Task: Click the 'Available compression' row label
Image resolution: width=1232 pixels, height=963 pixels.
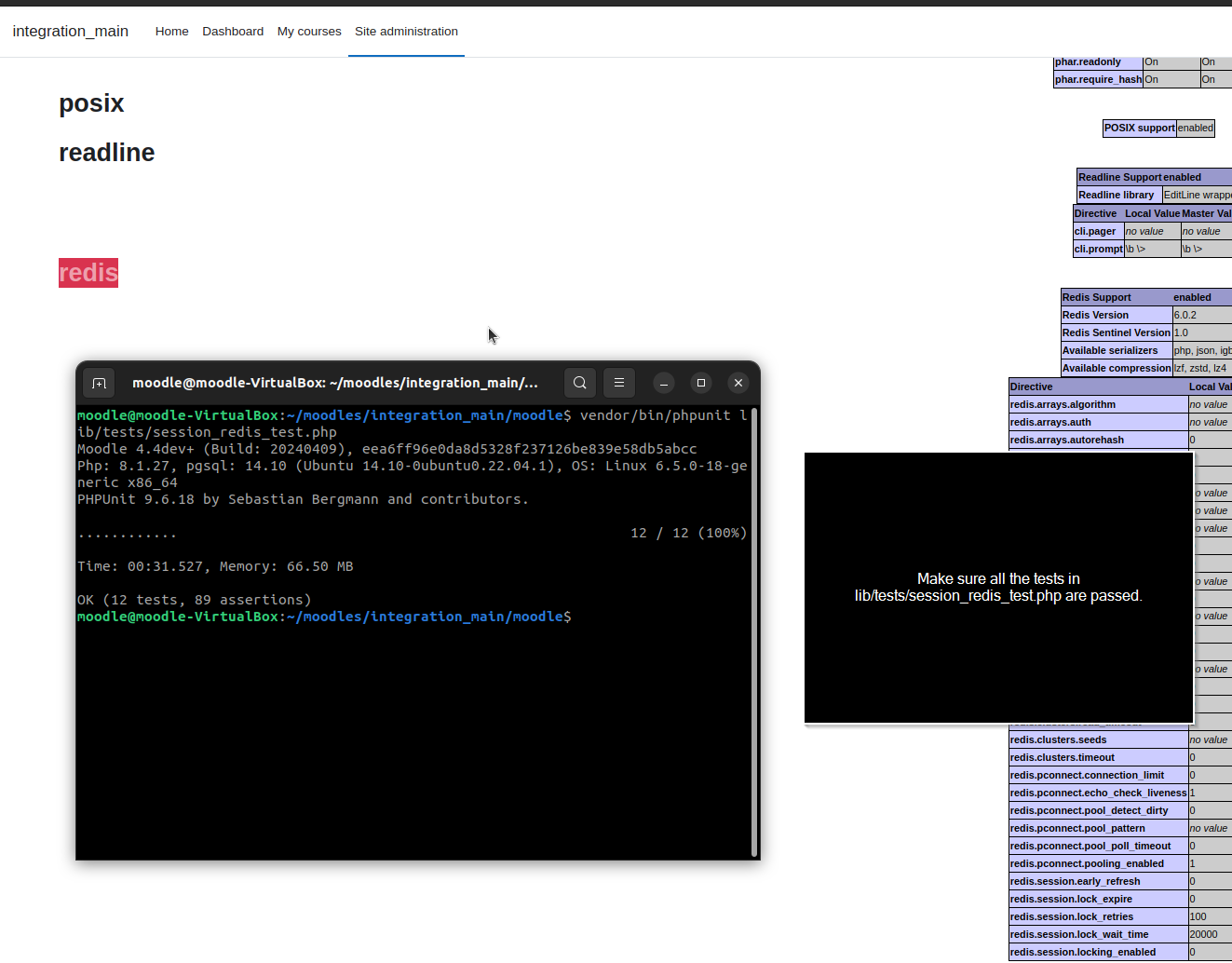Action: 1117,368
